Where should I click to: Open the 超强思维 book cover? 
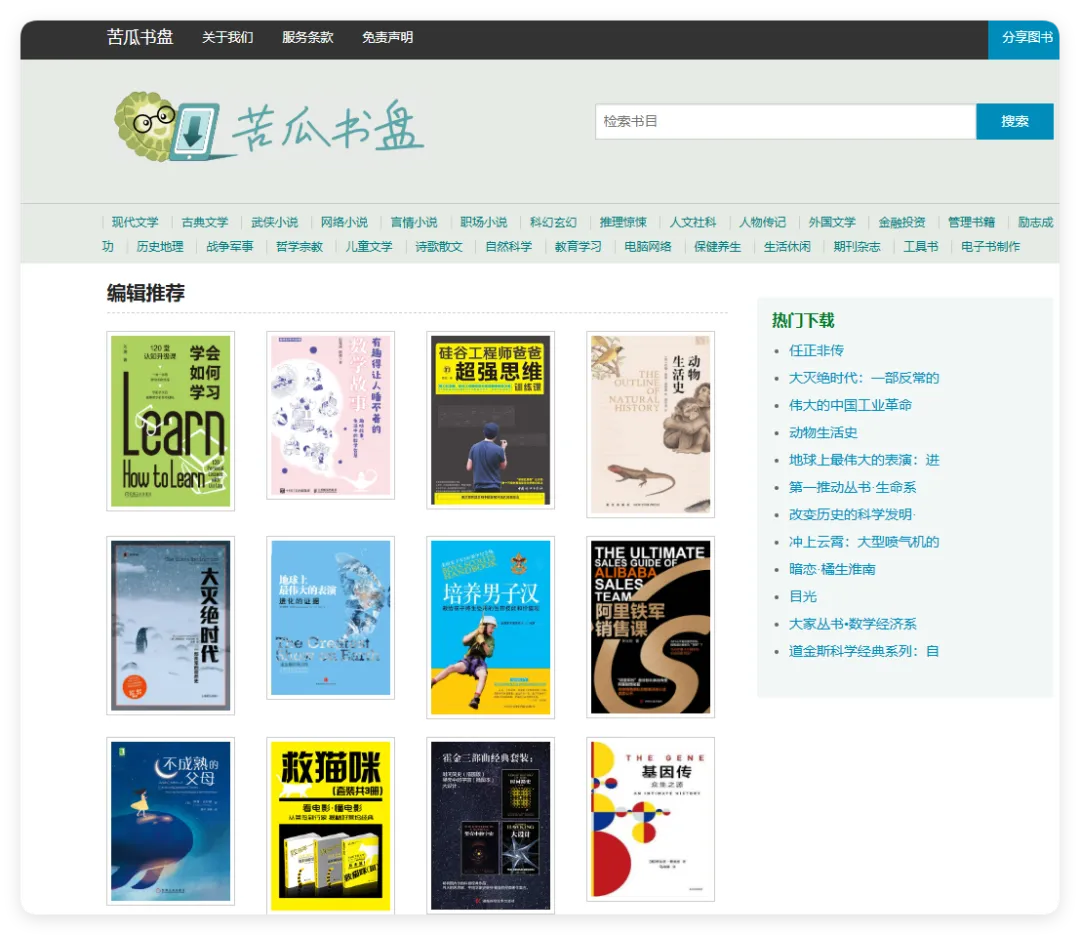pos(490,420)
